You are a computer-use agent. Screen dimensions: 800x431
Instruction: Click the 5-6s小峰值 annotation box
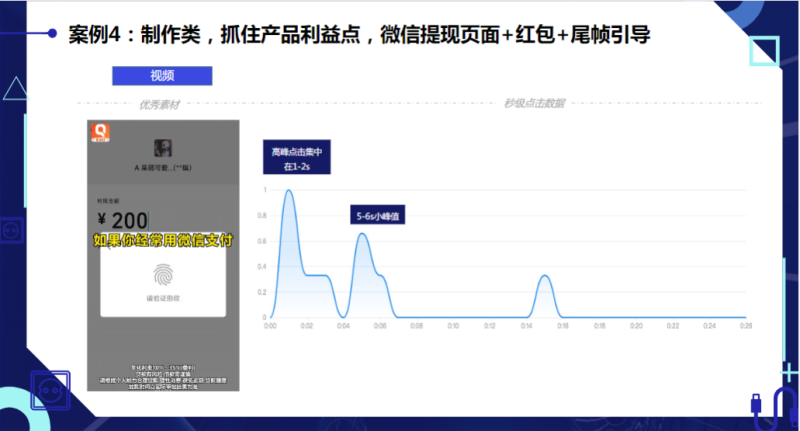point(378,215)
